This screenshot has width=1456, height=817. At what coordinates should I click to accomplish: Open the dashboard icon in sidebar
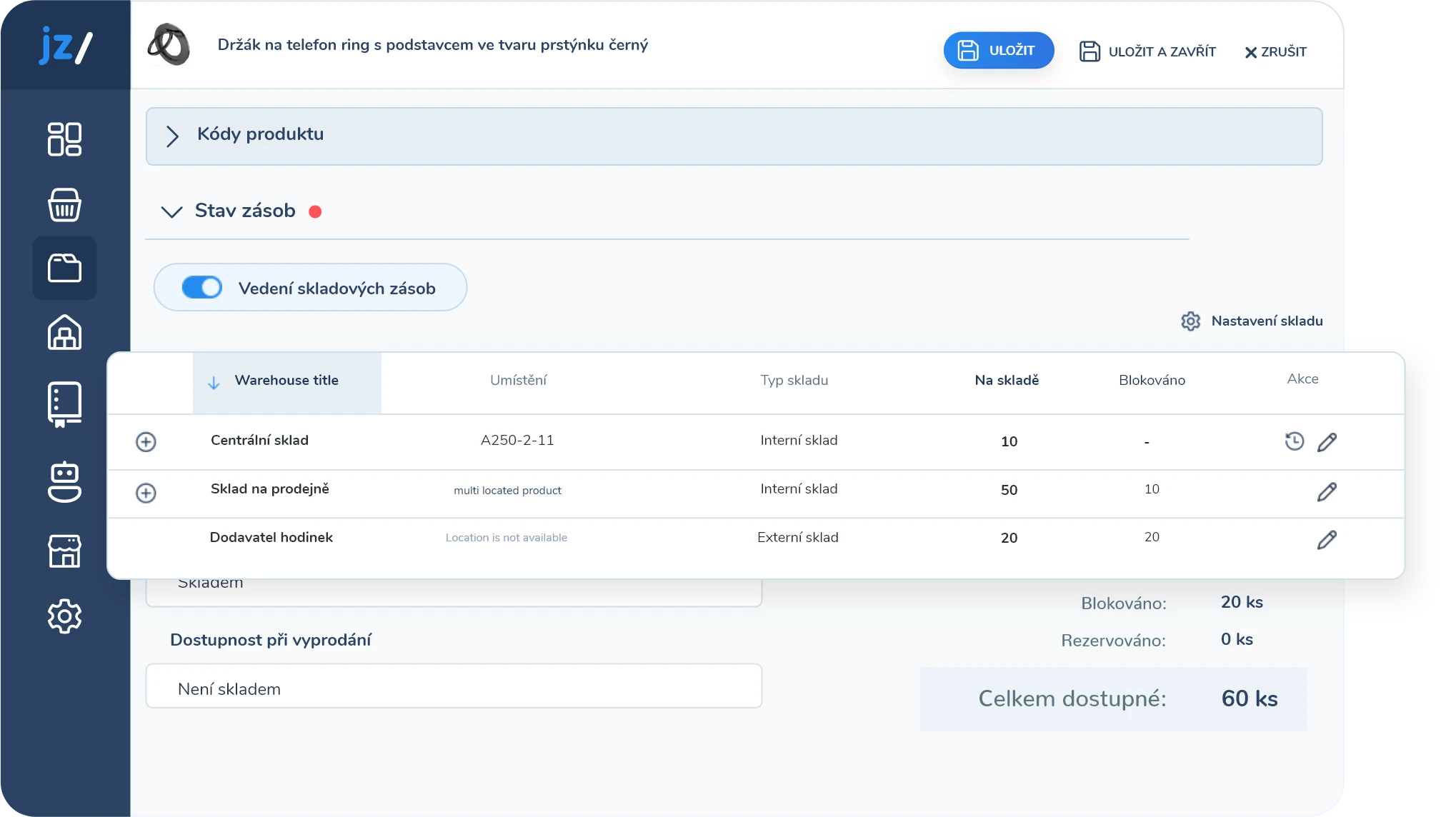point(64,139)
